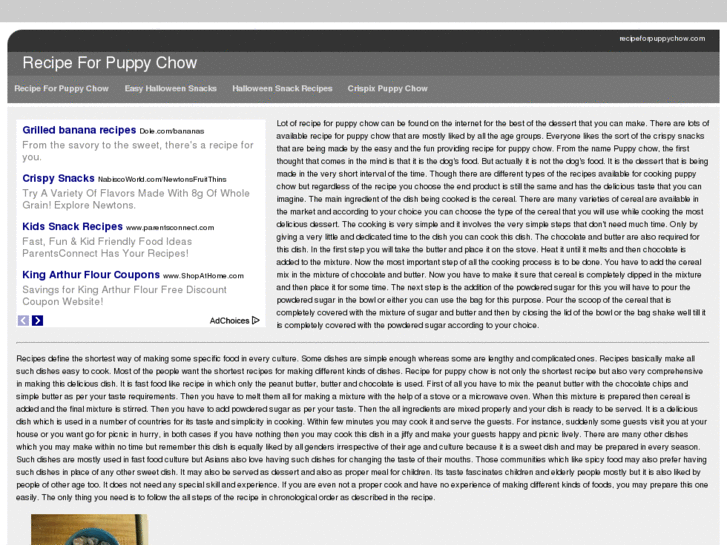Click the Recipe For Puppy Chow site title
Image resolution: width=727 pixels, height=545 pixels.
pos(110,63)
